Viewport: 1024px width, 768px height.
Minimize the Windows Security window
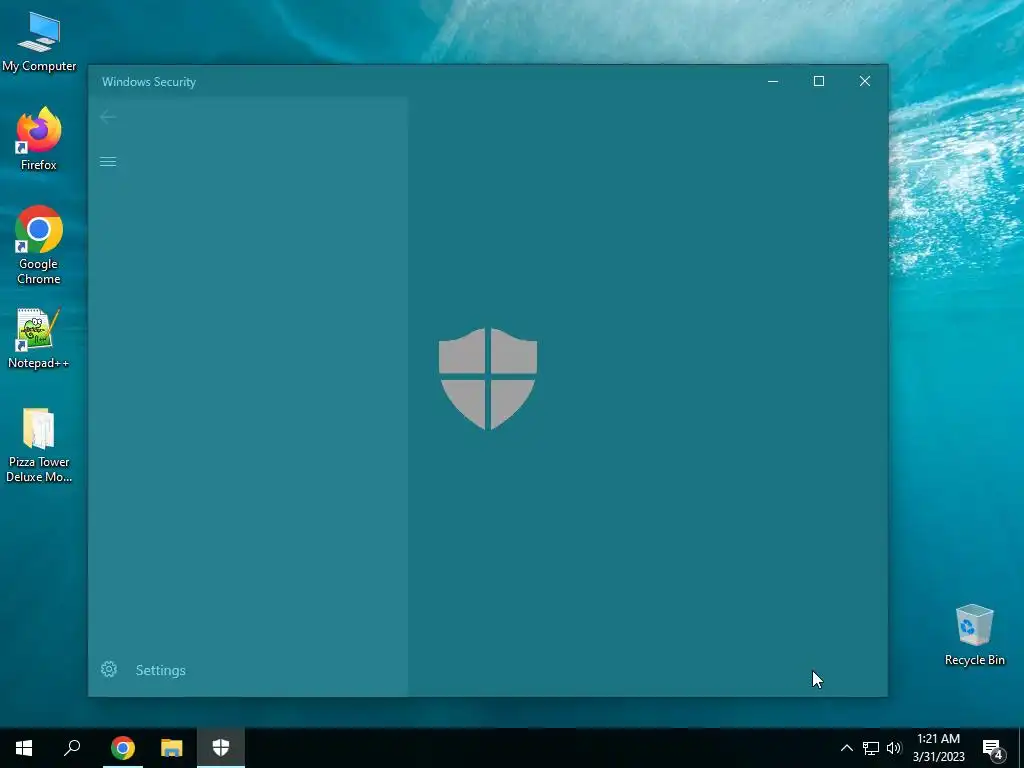(x=773, y=81)
